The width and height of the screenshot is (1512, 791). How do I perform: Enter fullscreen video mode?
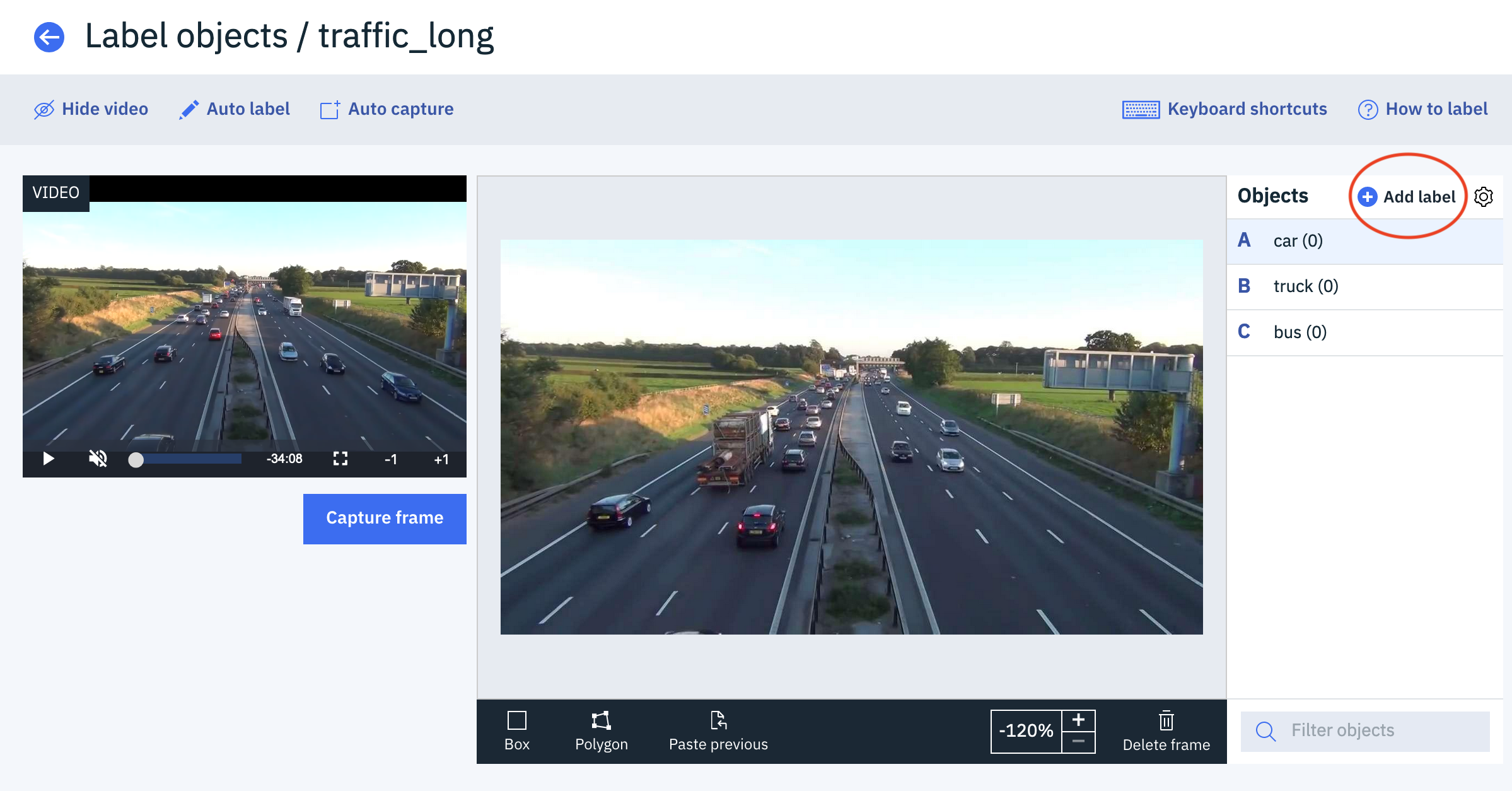point(340,459)
